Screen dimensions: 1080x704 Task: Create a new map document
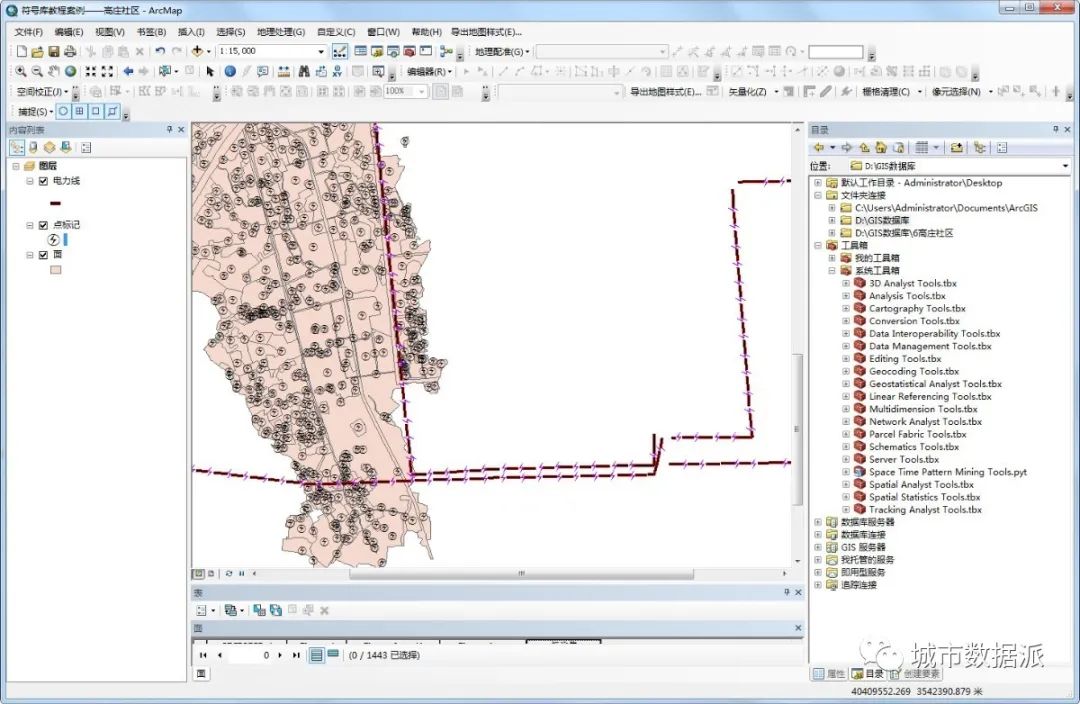tap(21, 51)
